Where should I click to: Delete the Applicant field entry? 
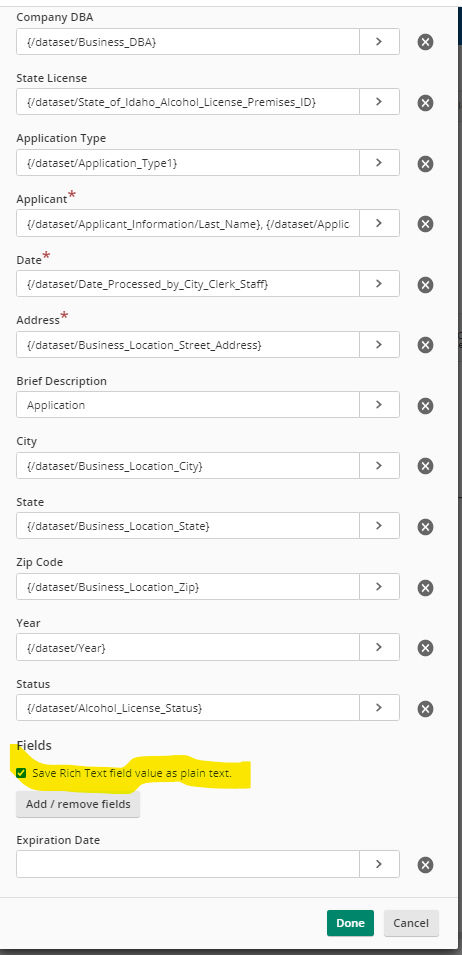point(425,224)
